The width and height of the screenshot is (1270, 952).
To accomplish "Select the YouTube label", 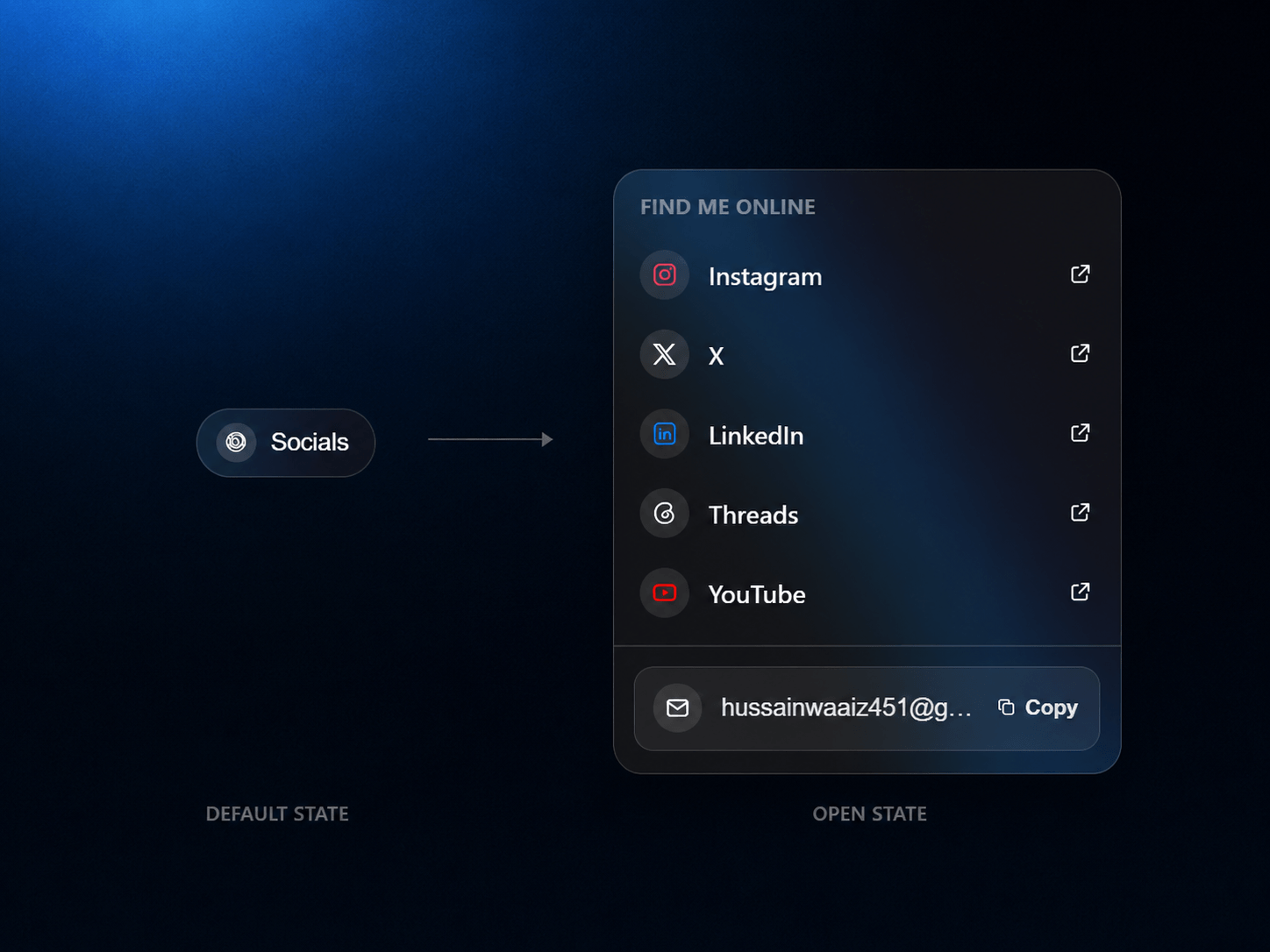I will tap(757, 594).
